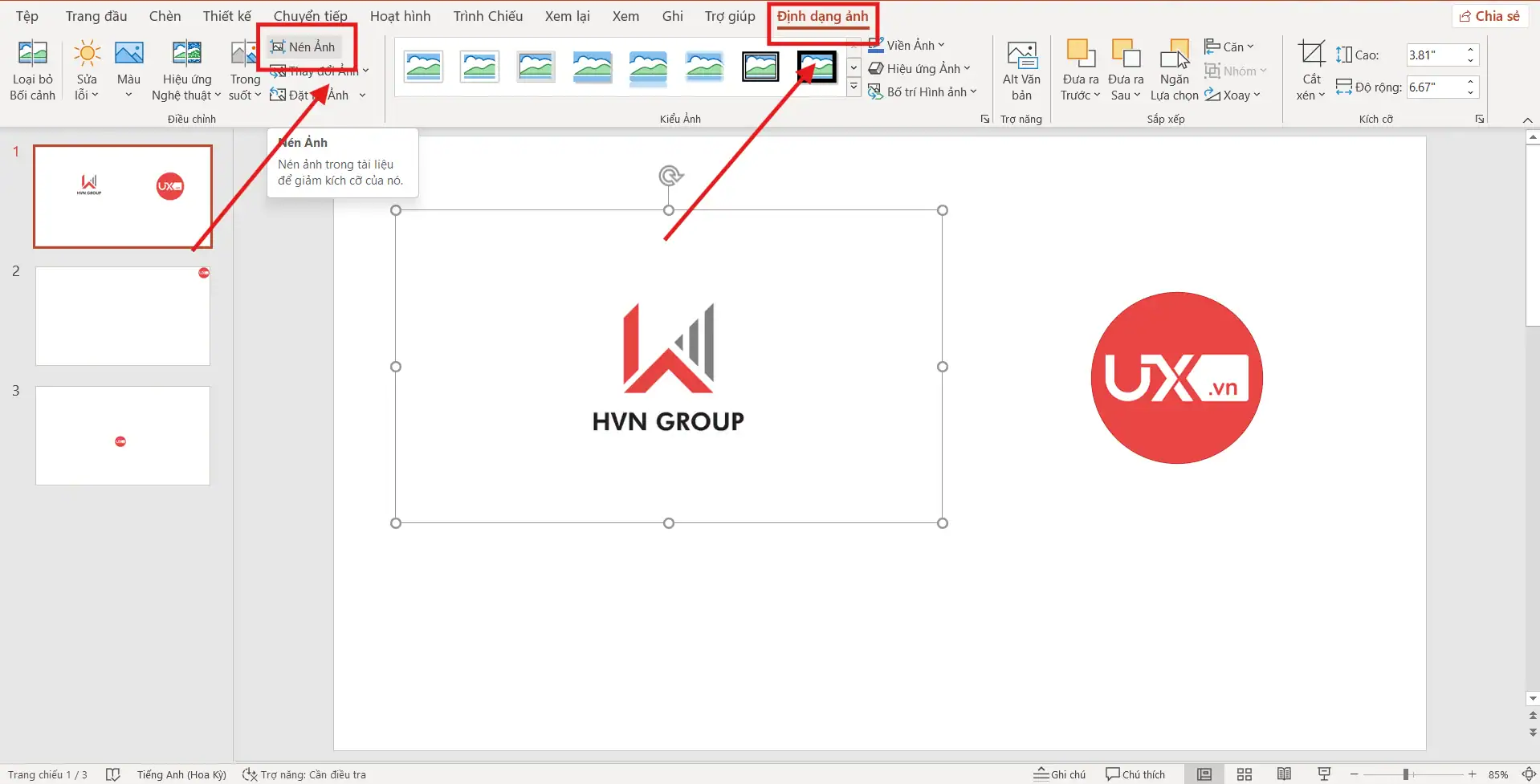Switch to Reading view icon
The image size is (1540, 784).
1285,774
